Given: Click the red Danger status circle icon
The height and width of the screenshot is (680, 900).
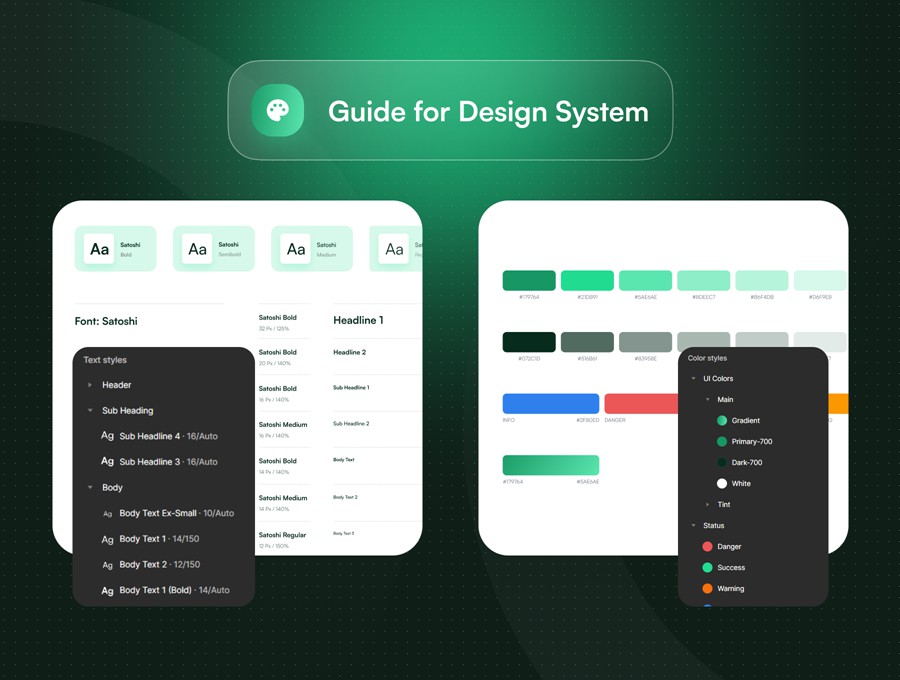Looking at the screenshot, I should 707,547.
